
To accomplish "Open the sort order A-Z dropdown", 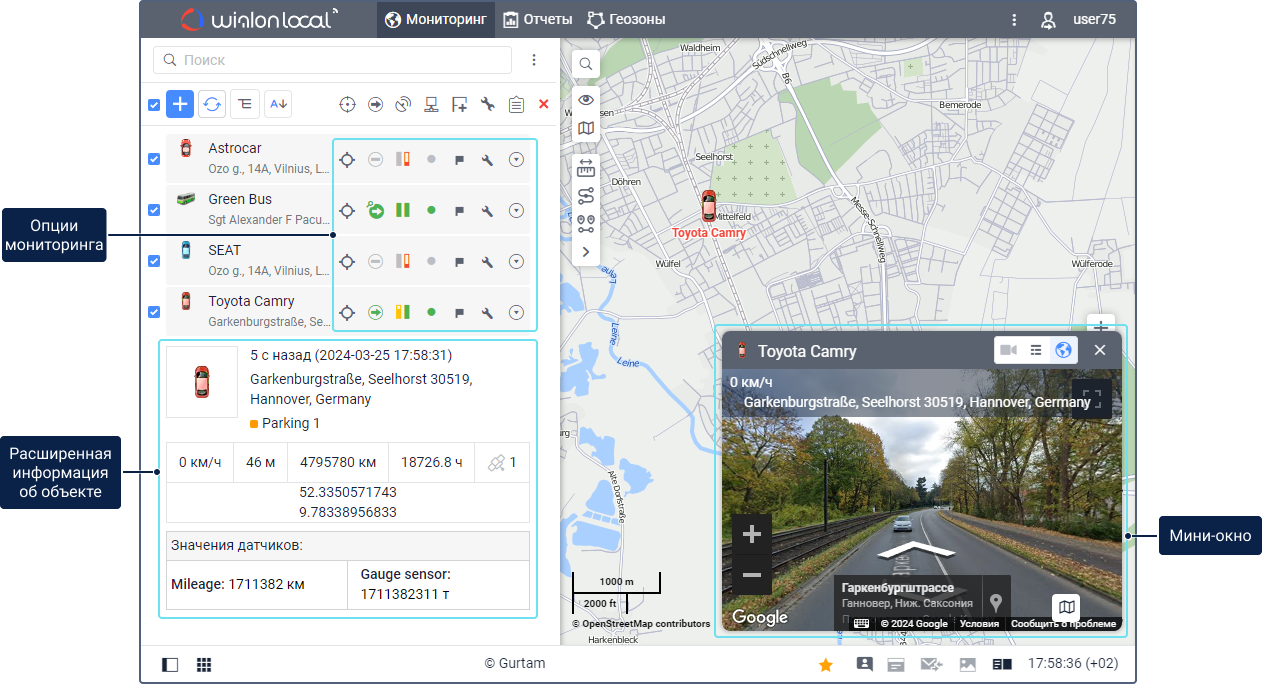I will point(278,104).
